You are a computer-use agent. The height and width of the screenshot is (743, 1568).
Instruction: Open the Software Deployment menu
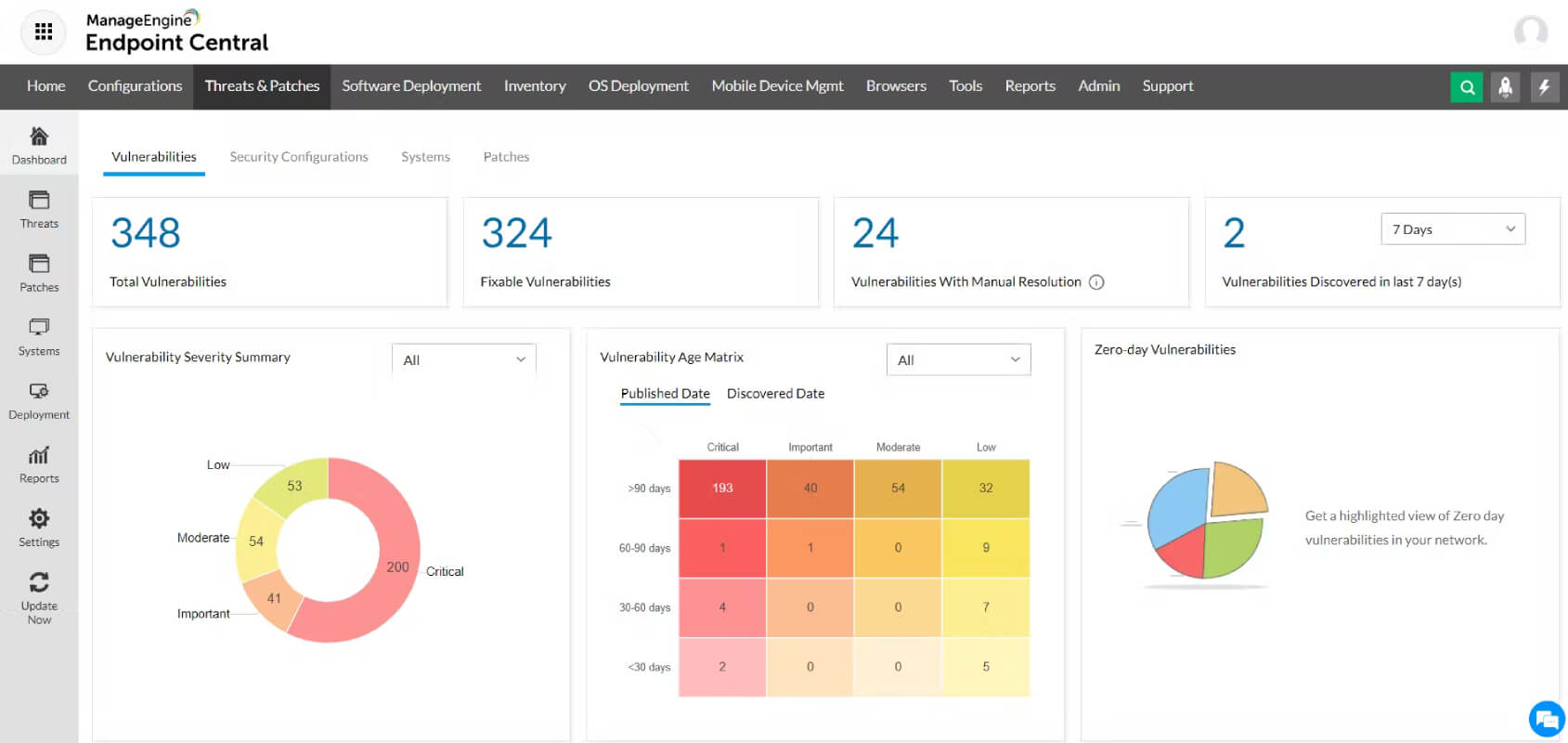click(411, 86)
